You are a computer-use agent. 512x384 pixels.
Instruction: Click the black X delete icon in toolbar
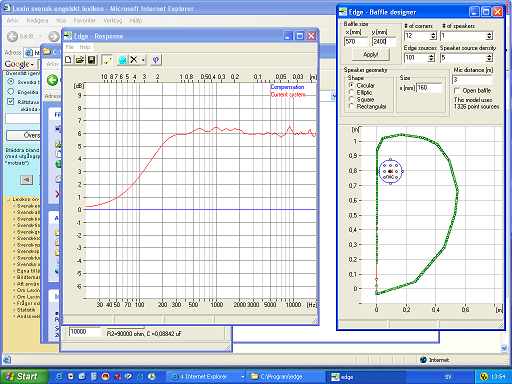point(134,60)
